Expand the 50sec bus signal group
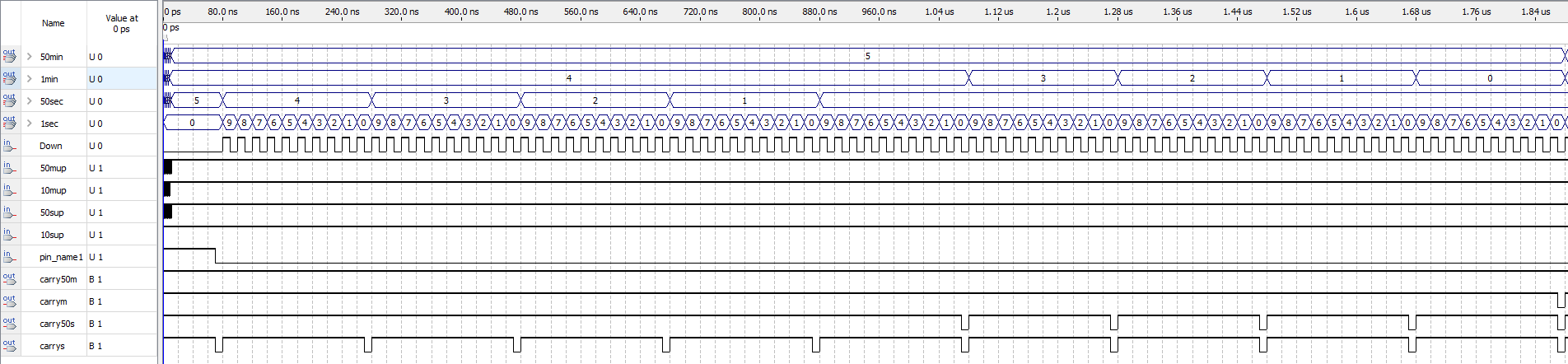Image resolution: width=1568 pixels, height=364 pixels. pyautogui.click(x=29, y=101)
